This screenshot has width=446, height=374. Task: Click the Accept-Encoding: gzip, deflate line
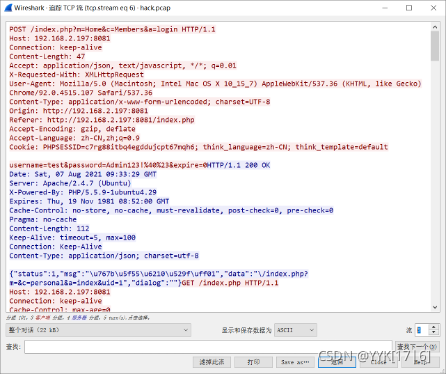point(72,129)
